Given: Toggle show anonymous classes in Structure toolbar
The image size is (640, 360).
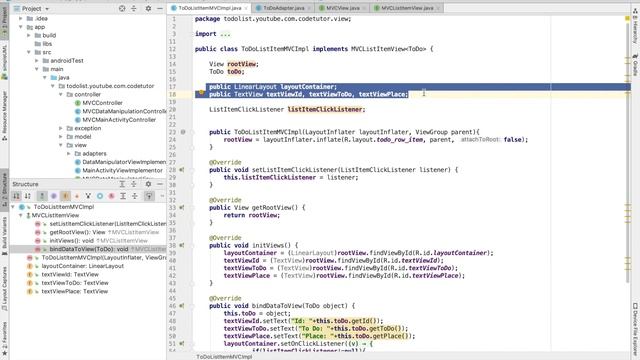Looking at the screenshot, I should coord(100,196).
